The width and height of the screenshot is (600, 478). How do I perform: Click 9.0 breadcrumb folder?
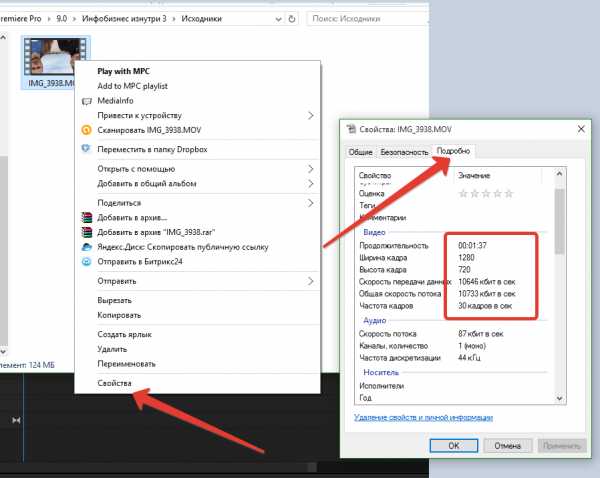(x=62, y=19)
